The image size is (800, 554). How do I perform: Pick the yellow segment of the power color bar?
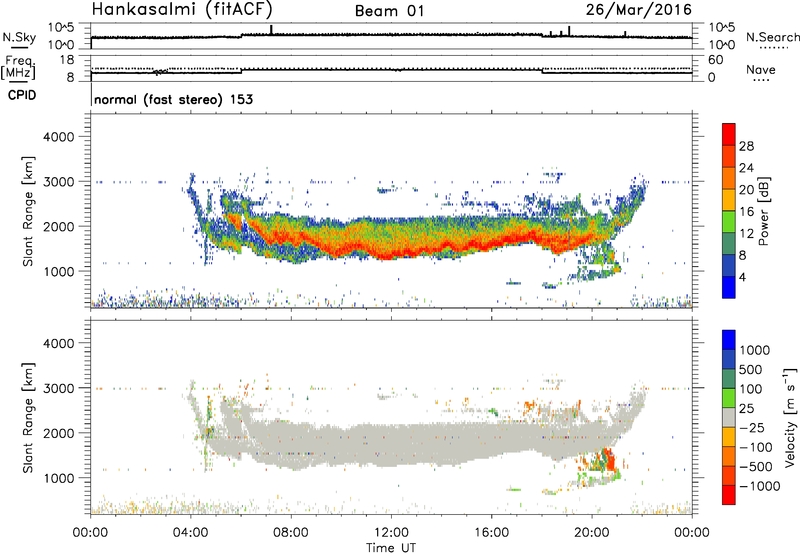729,200
